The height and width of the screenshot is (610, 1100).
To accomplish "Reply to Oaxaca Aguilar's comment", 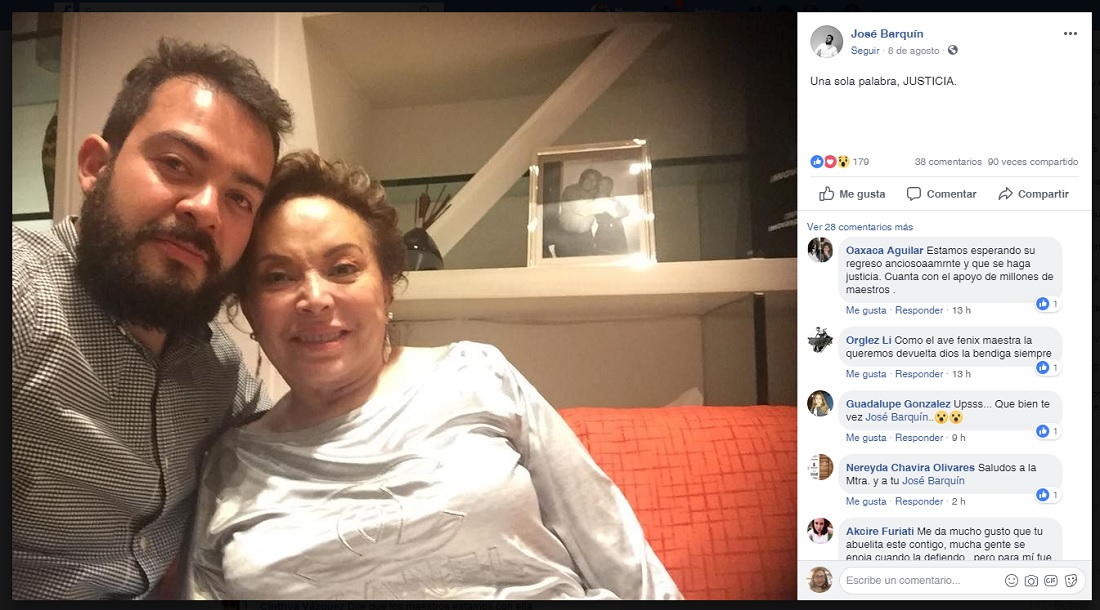I will [x=918, y=311].
